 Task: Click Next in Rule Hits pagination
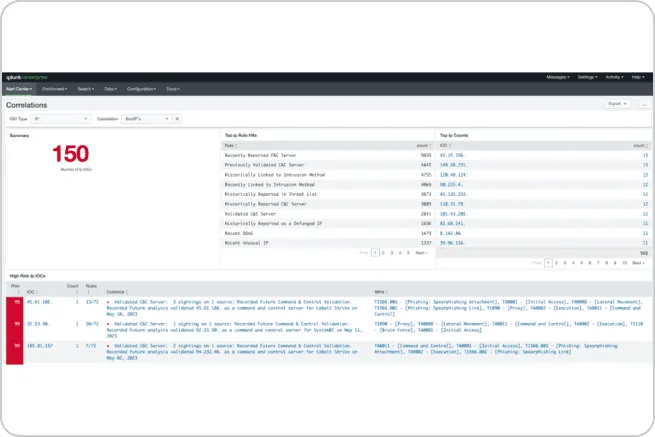[421, 253]
